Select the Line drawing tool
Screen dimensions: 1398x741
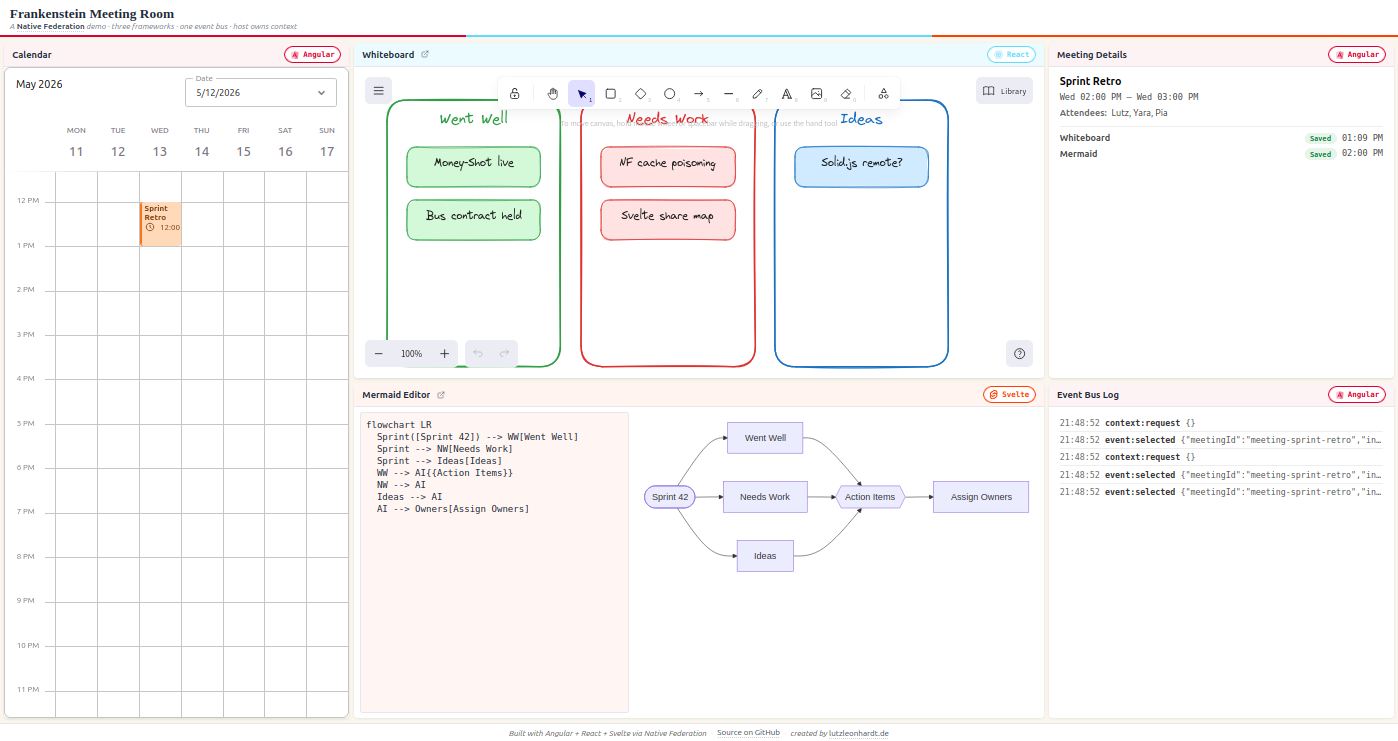click(x=728, y=94)
